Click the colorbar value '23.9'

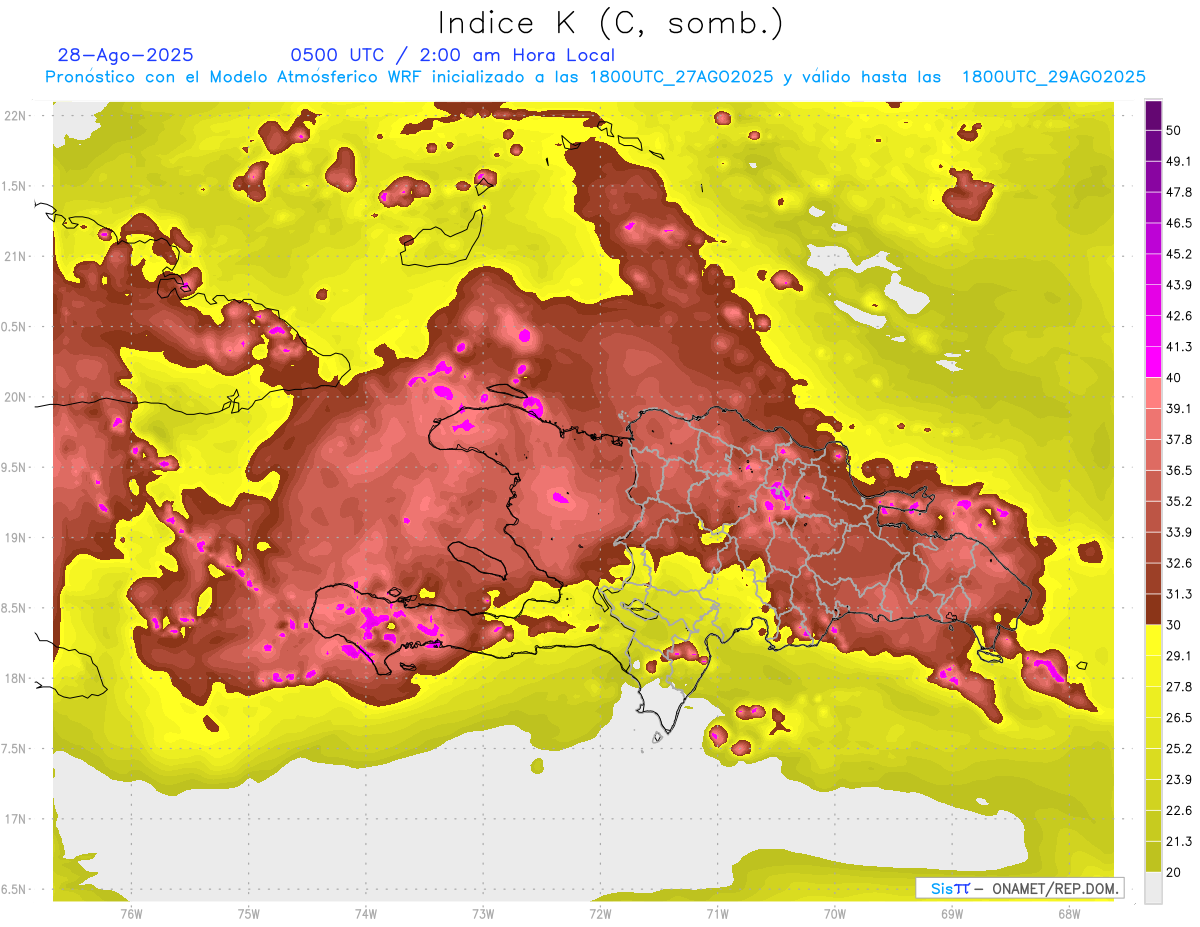(x=1178, y=780)
